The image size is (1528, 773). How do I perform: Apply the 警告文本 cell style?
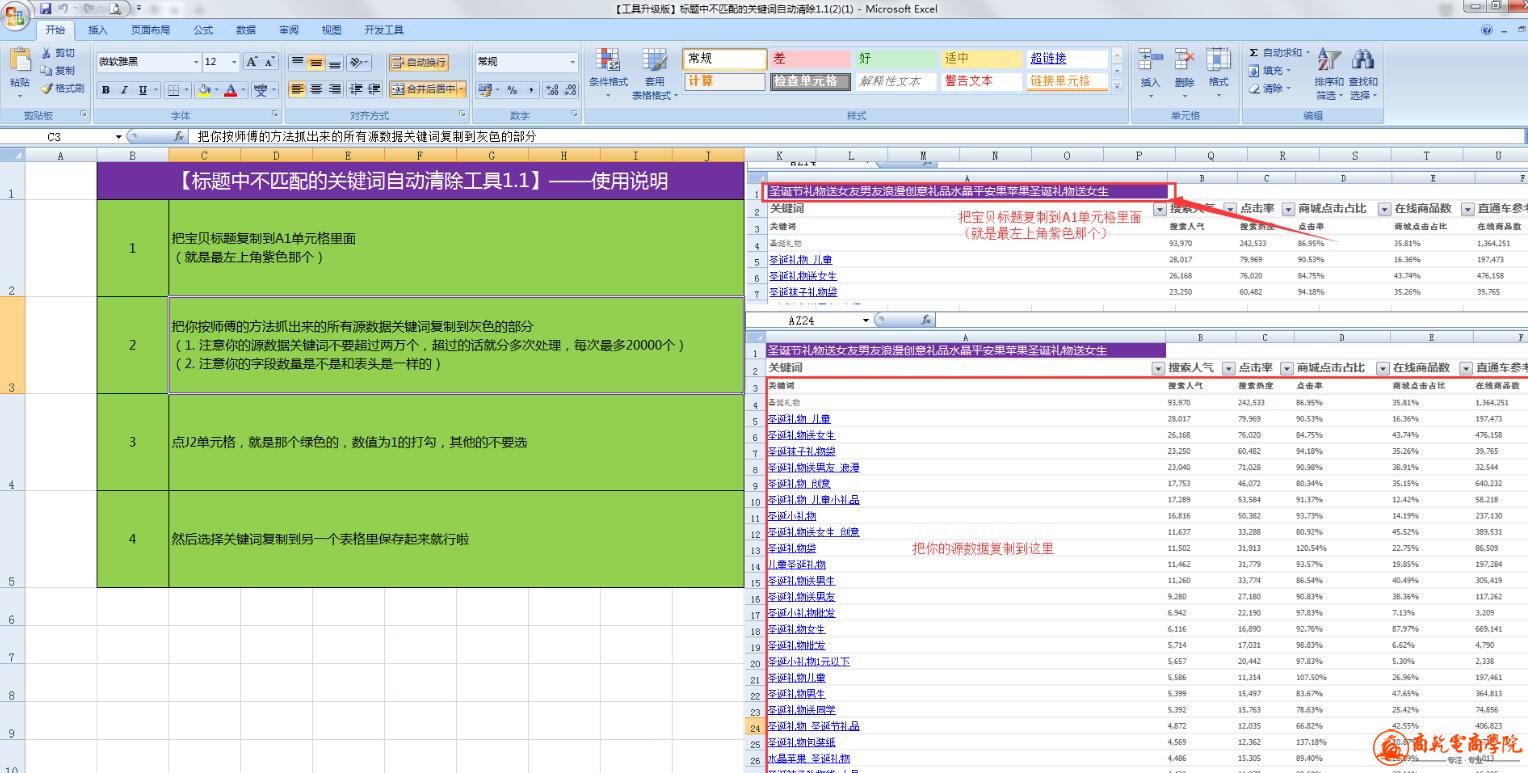[x=982, y=81]
